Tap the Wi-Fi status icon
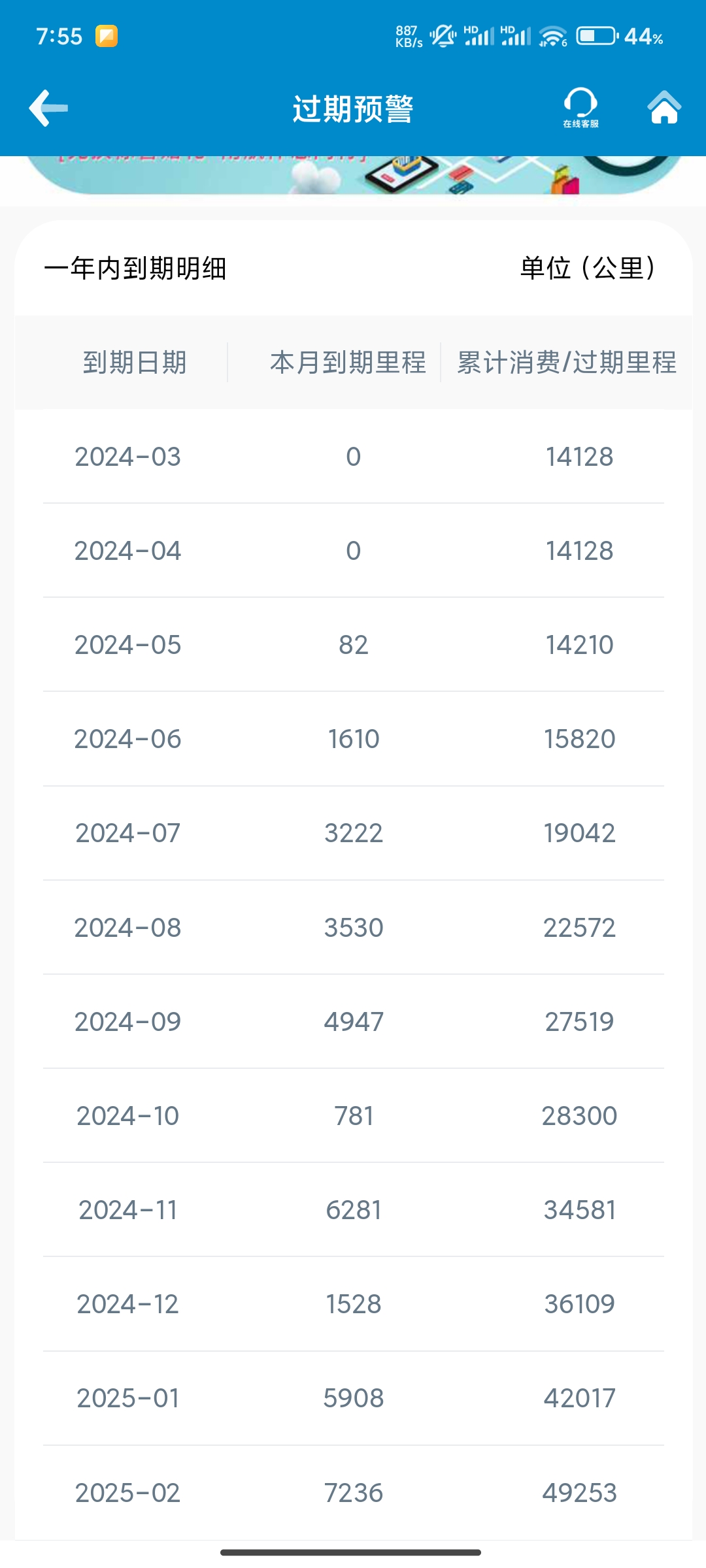Viewport: 706px width, 1568px height. pyautogui.click(x=553, y=36)
